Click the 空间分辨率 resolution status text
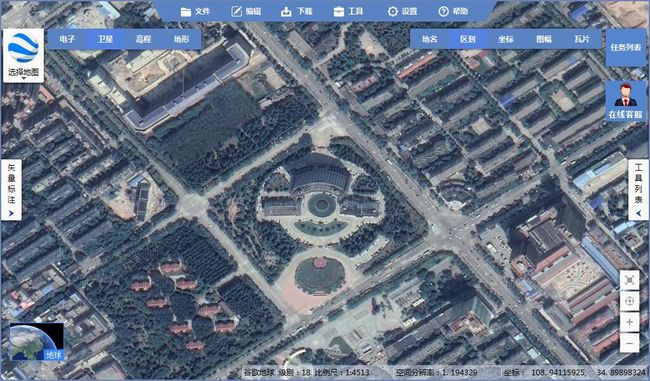This screenshot has width=650, height=381. 436,372
